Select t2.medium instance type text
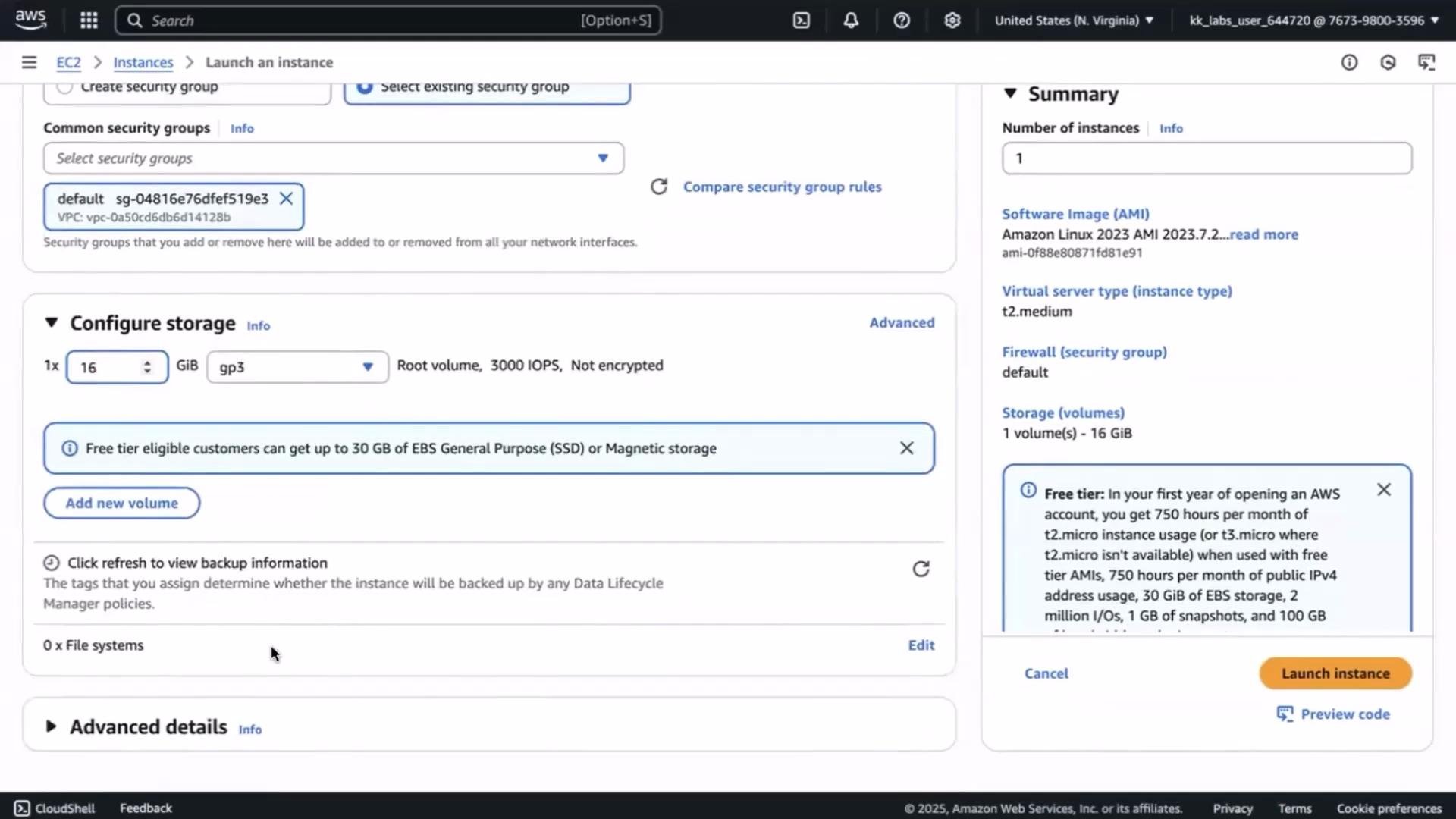This screenshot has width=1456, height=819. point(1037,312)
